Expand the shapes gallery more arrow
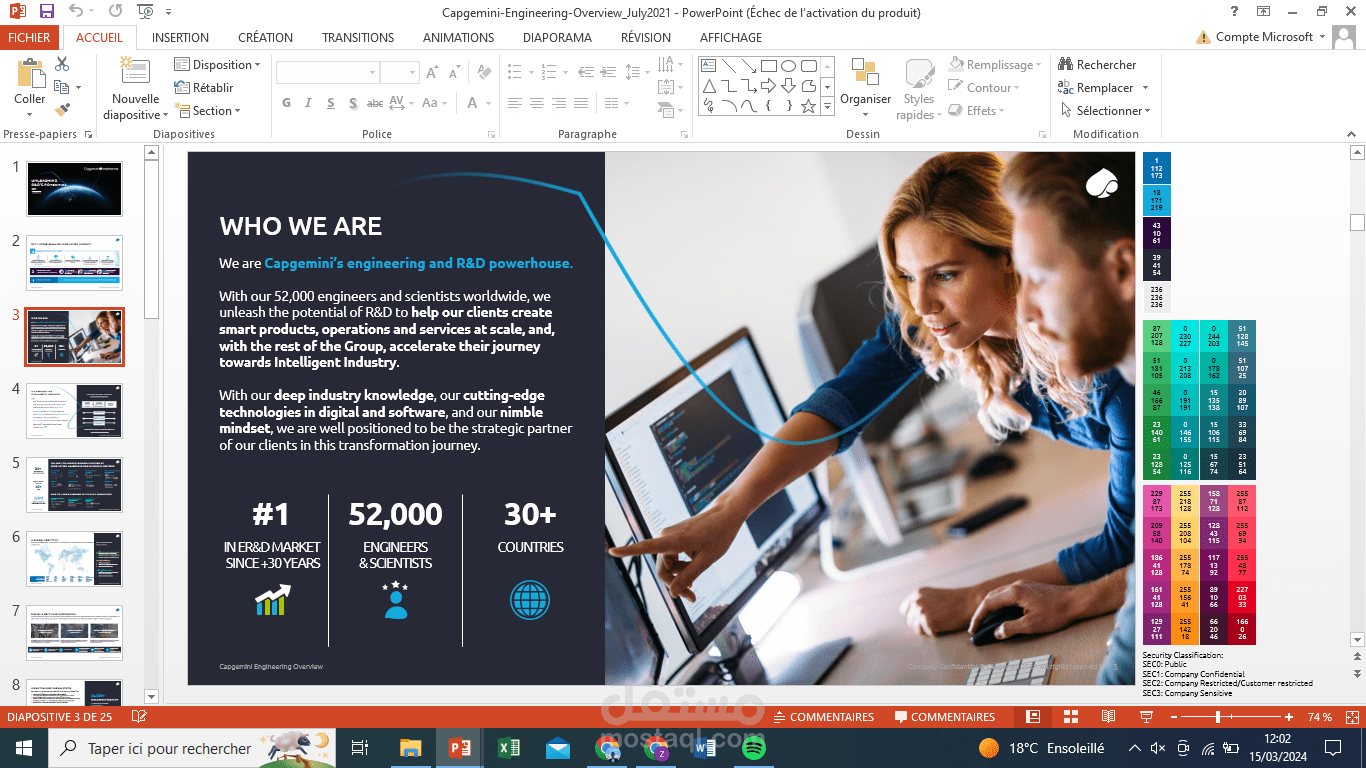1366x768 pixels. 828,106
